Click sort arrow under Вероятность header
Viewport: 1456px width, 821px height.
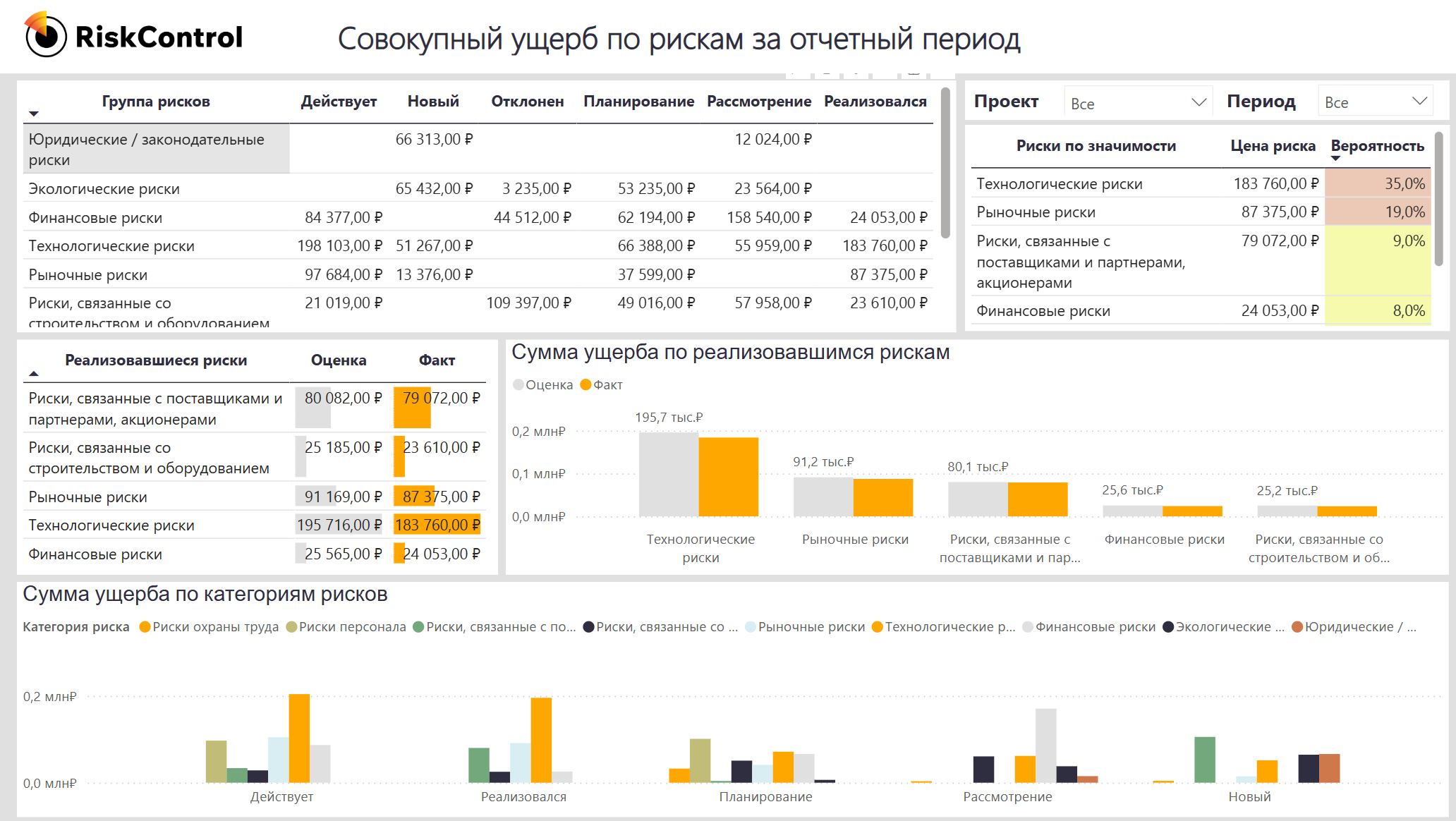1335,159
